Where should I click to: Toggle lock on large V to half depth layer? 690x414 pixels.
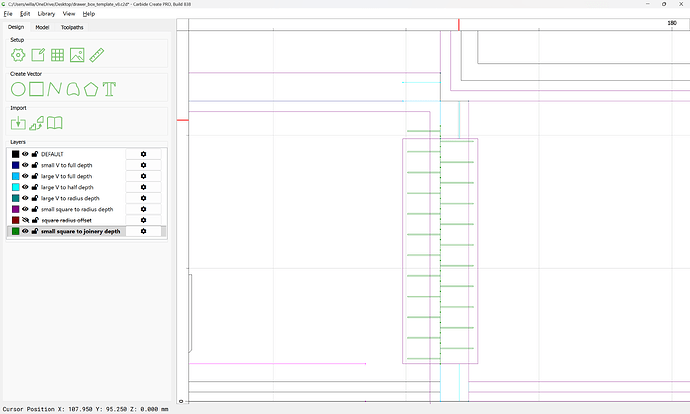(x=35, y=187)
